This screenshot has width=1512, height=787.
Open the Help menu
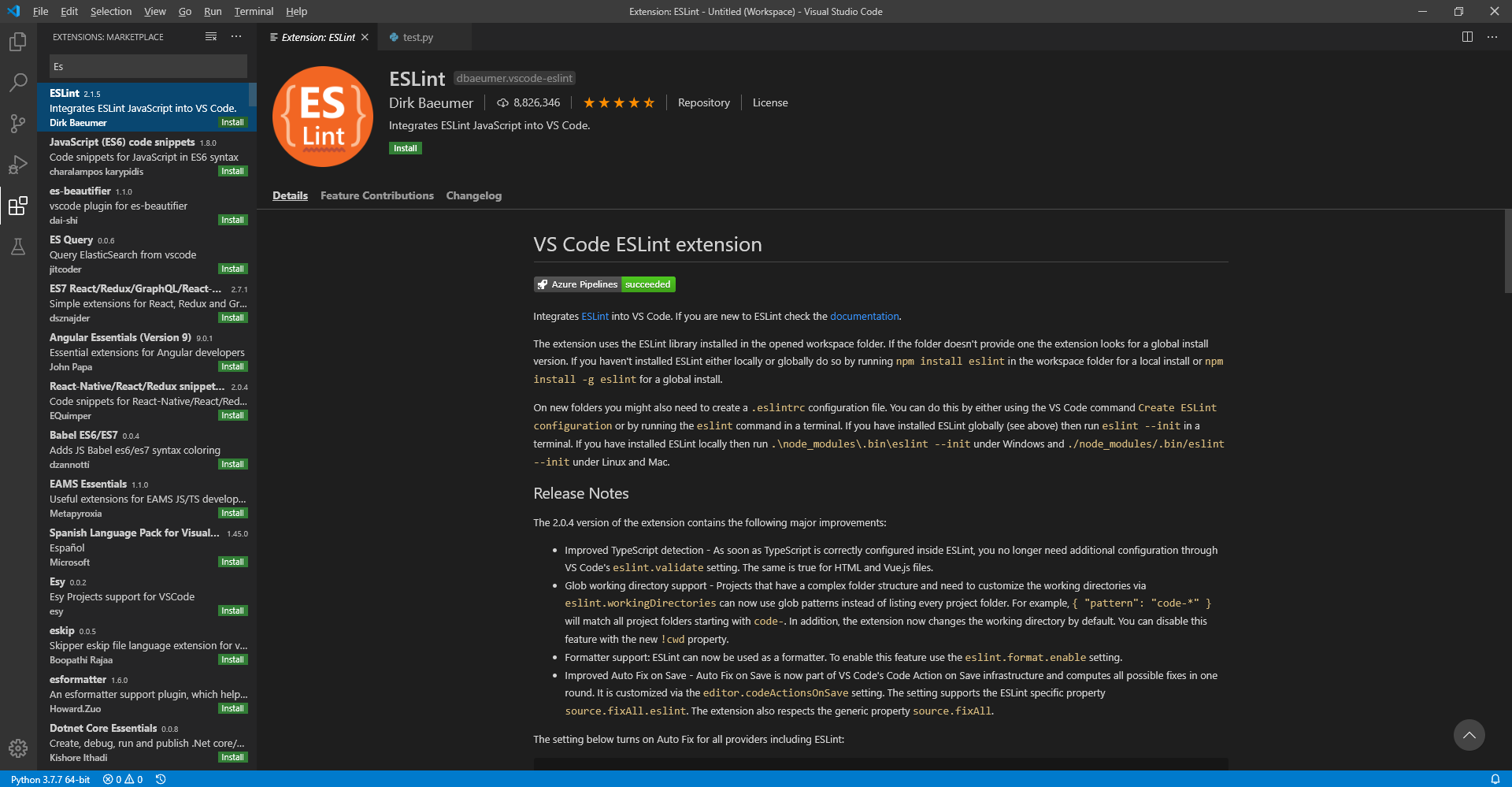pyautogui.click(x=296, y=11)
